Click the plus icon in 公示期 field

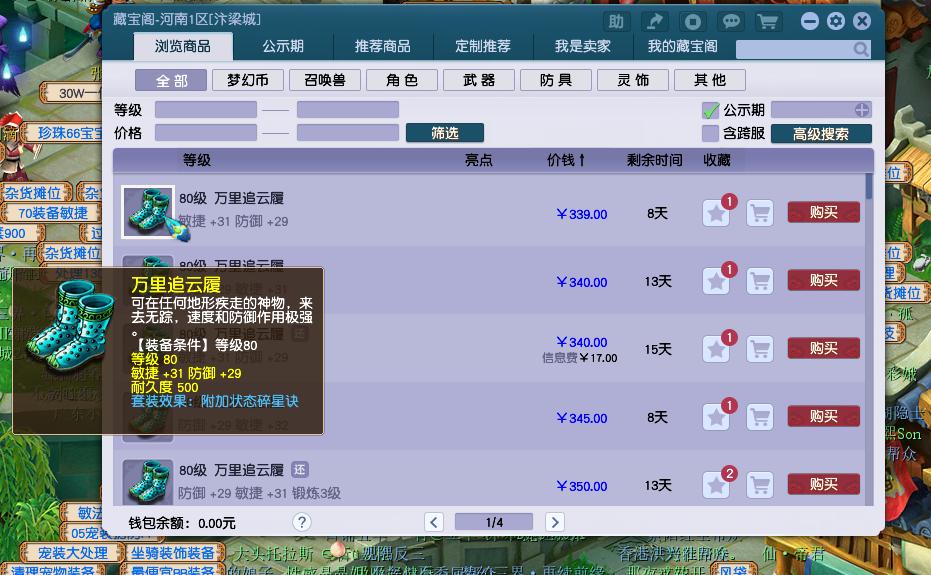(862, 110)
